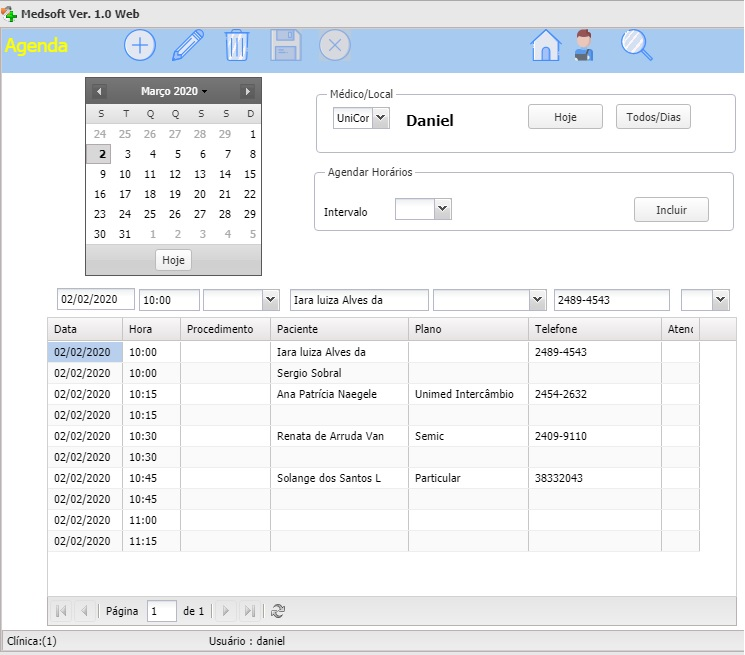
Task: Select day 15 in the calendar
Action: [x=250, y=174]
